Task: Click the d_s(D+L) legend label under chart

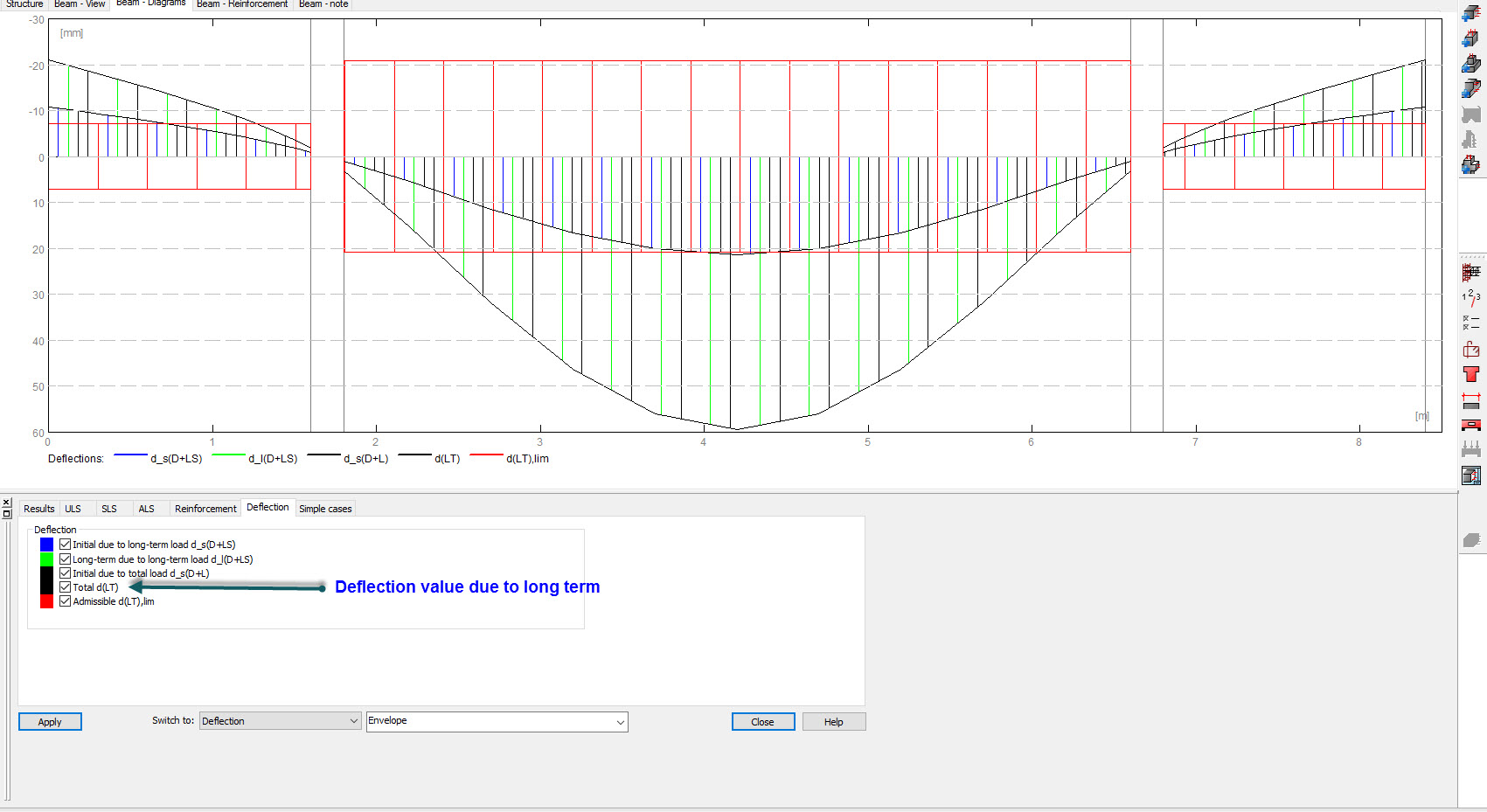Action: (x=365, y=459)
